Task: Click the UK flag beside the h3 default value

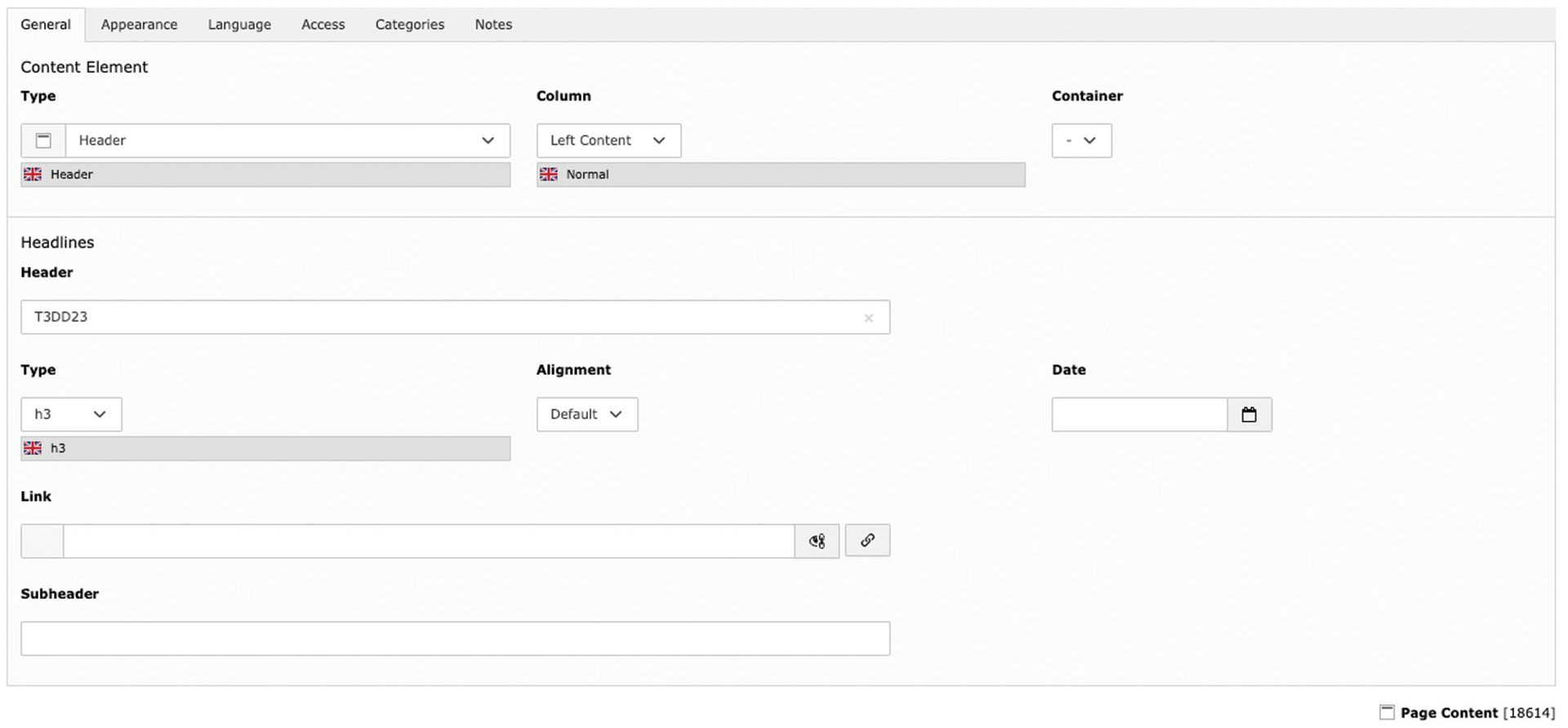Action: pyautogui.click(x=33, y=448)
